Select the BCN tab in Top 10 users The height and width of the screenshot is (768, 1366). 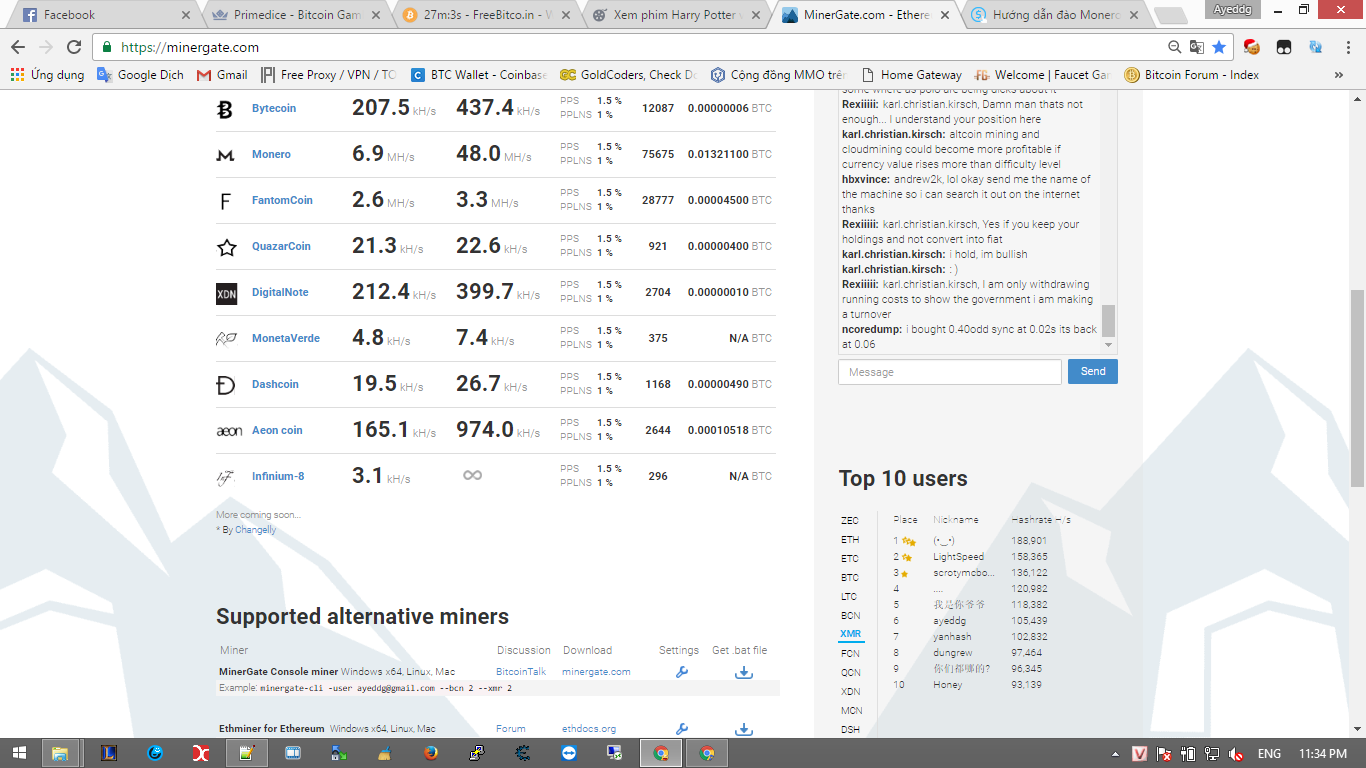click(850, 616)
